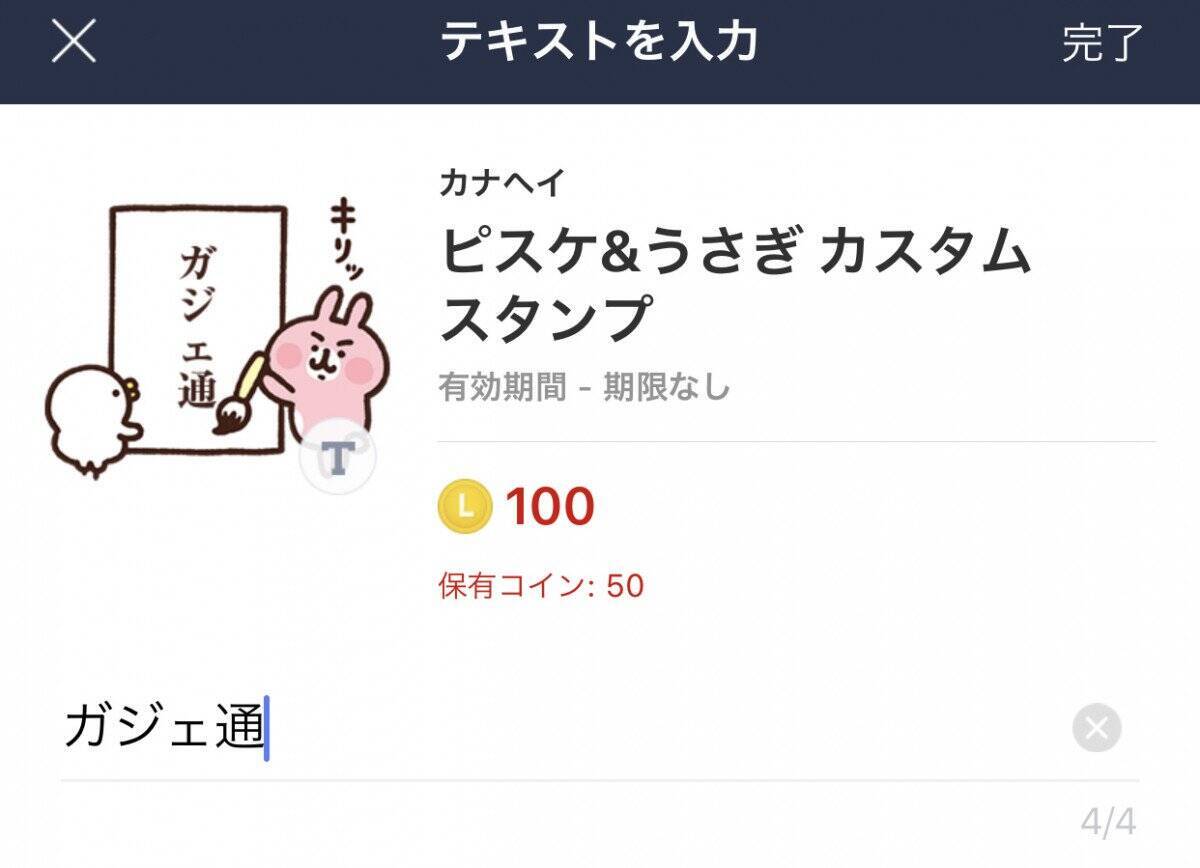The height and width of the screenshot is (868, 1200).
Task: Tap the 有効期間 - 期限なし label
Action: click(x=584, y=387)
